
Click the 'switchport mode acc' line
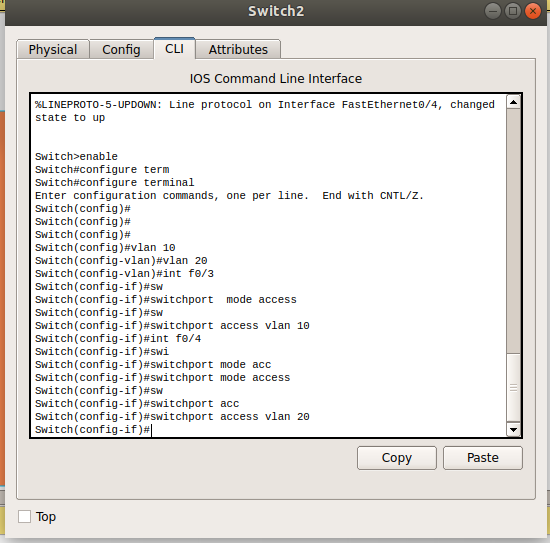click(153, 365)
